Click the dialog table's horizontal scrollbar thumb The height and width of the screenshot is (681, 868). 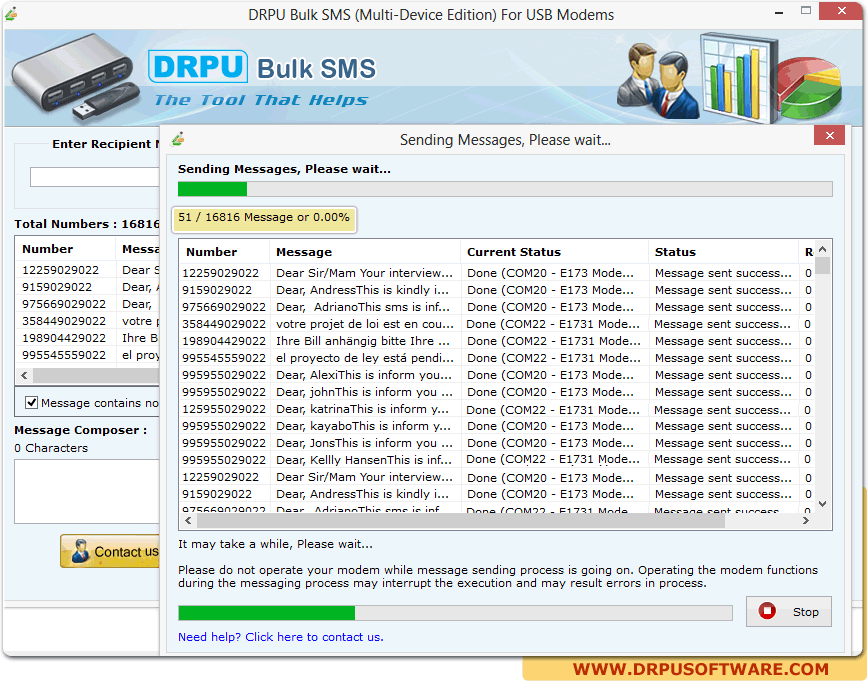pos(461,520)
